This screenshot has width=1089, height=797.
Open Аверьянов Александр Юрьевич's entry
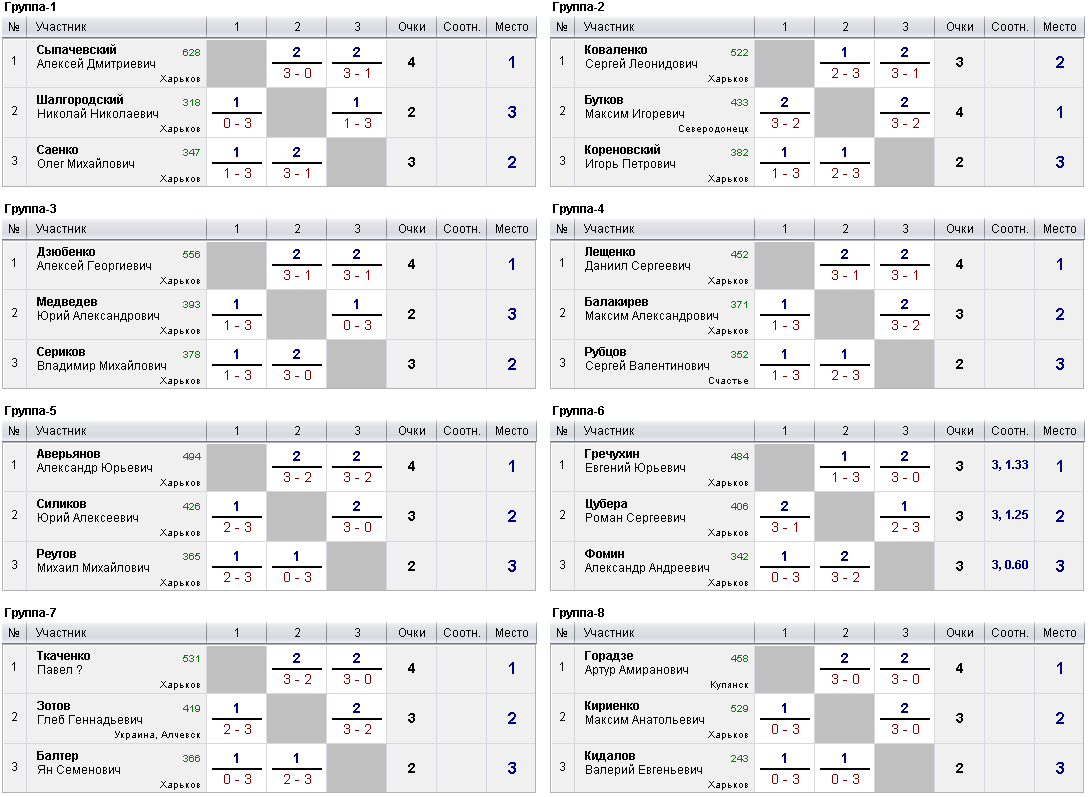(94, 461)
